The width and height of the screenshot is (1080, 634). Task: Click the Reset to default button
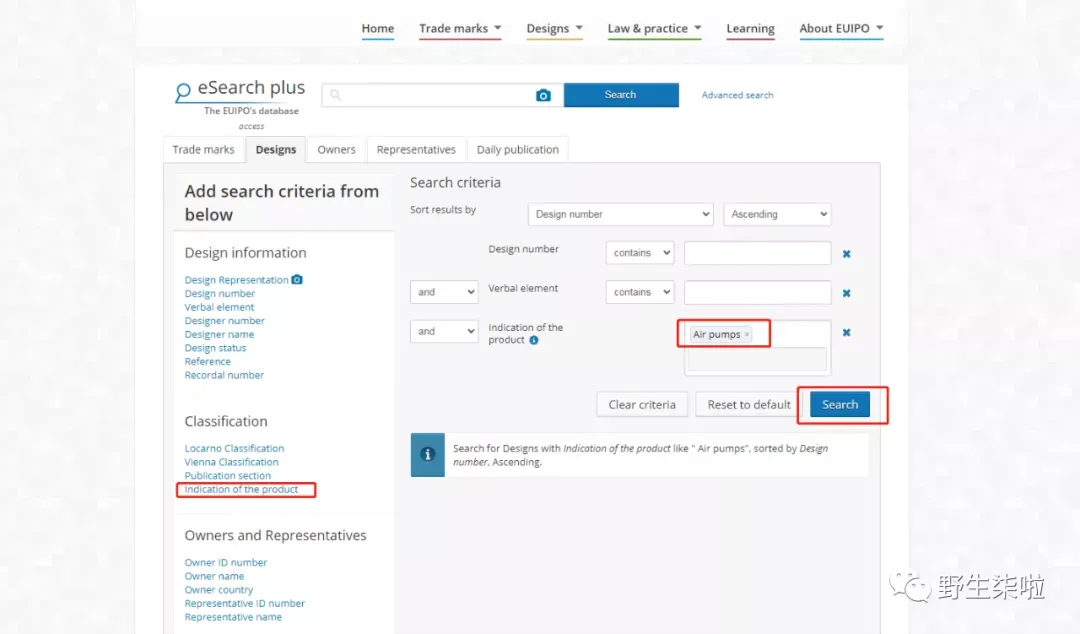pos(749,405)
